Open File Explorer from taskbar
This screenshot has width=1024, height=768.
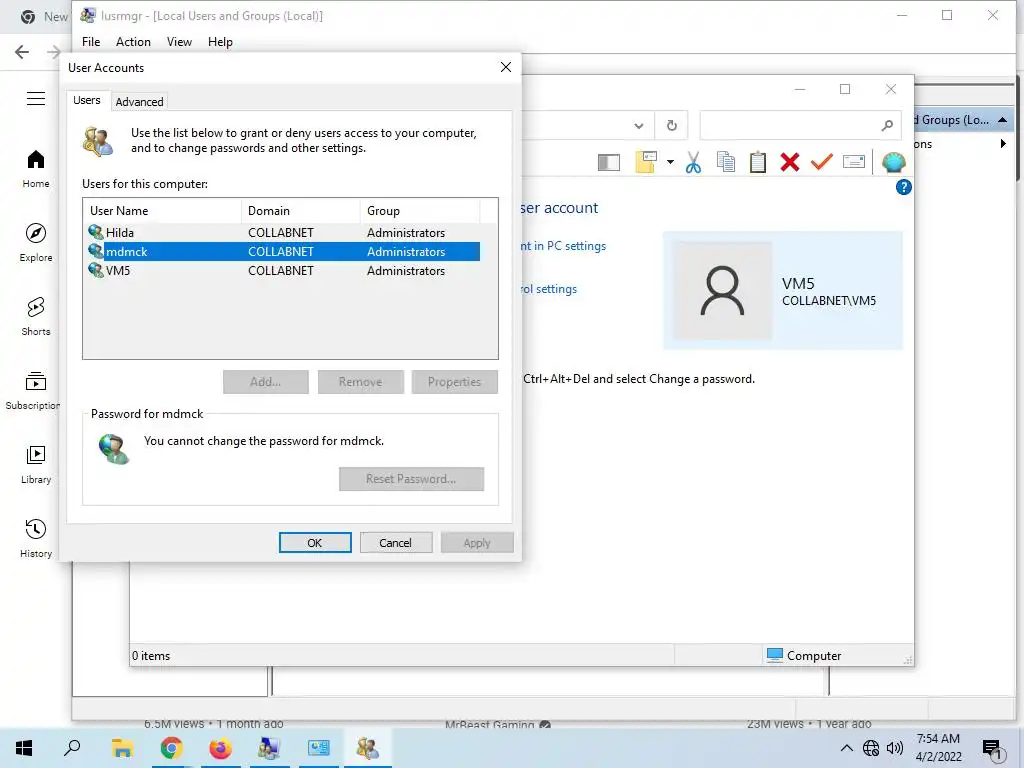[x=122, y=748]
